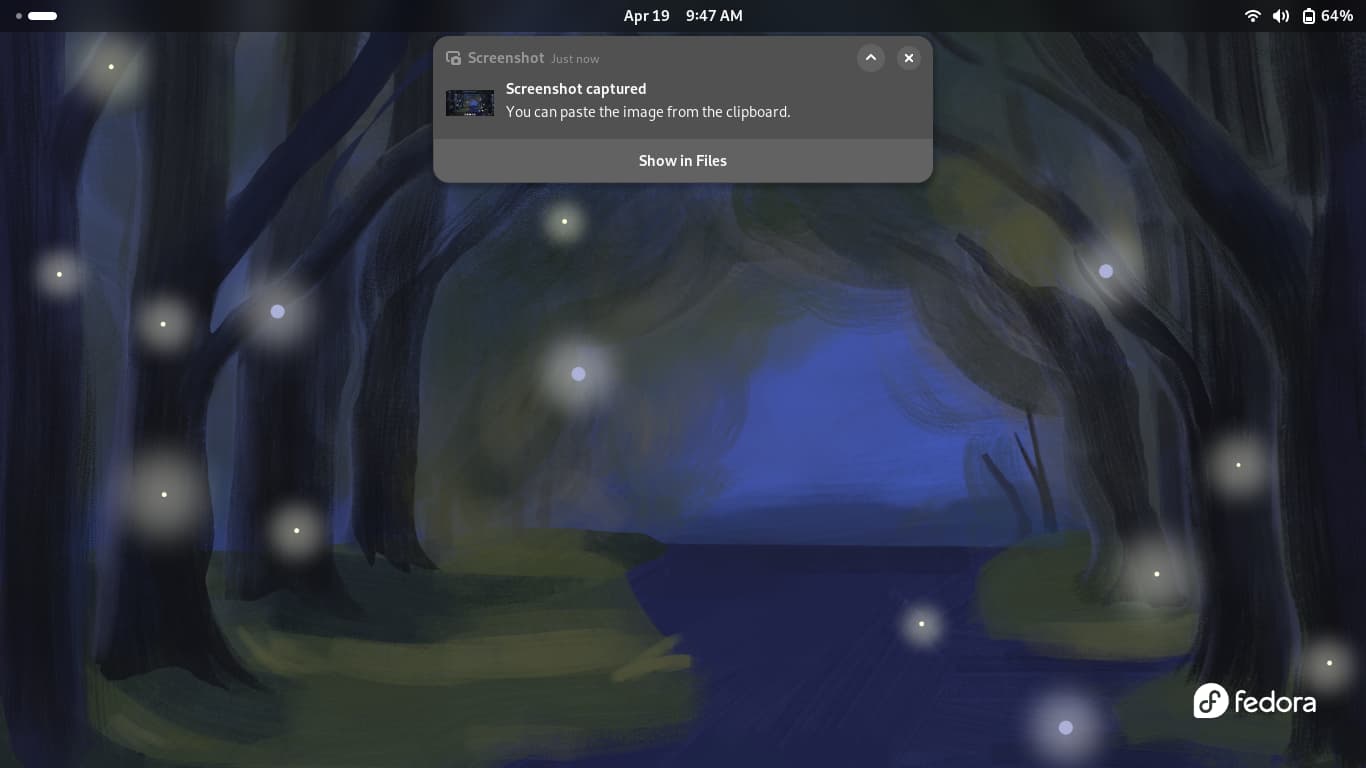The width and height of the screenshot is (1366, 768).
Task: Open calendar from date and time
Action: [683, 16]
